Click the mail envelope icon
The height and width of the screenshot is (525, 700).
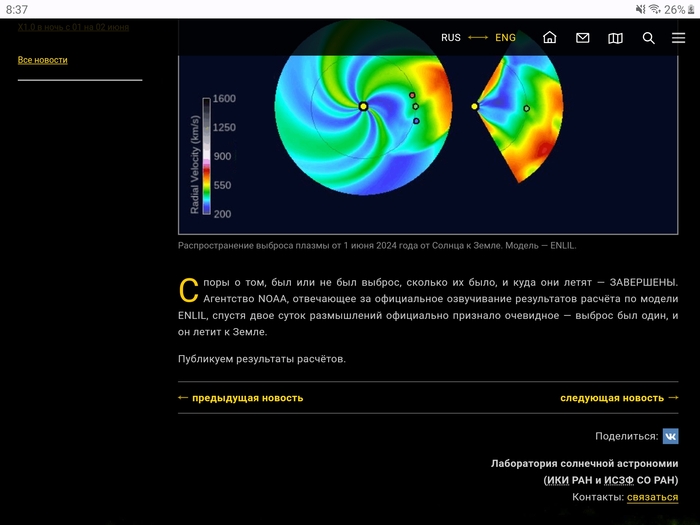pyautogui.click(x=583, y=38)
